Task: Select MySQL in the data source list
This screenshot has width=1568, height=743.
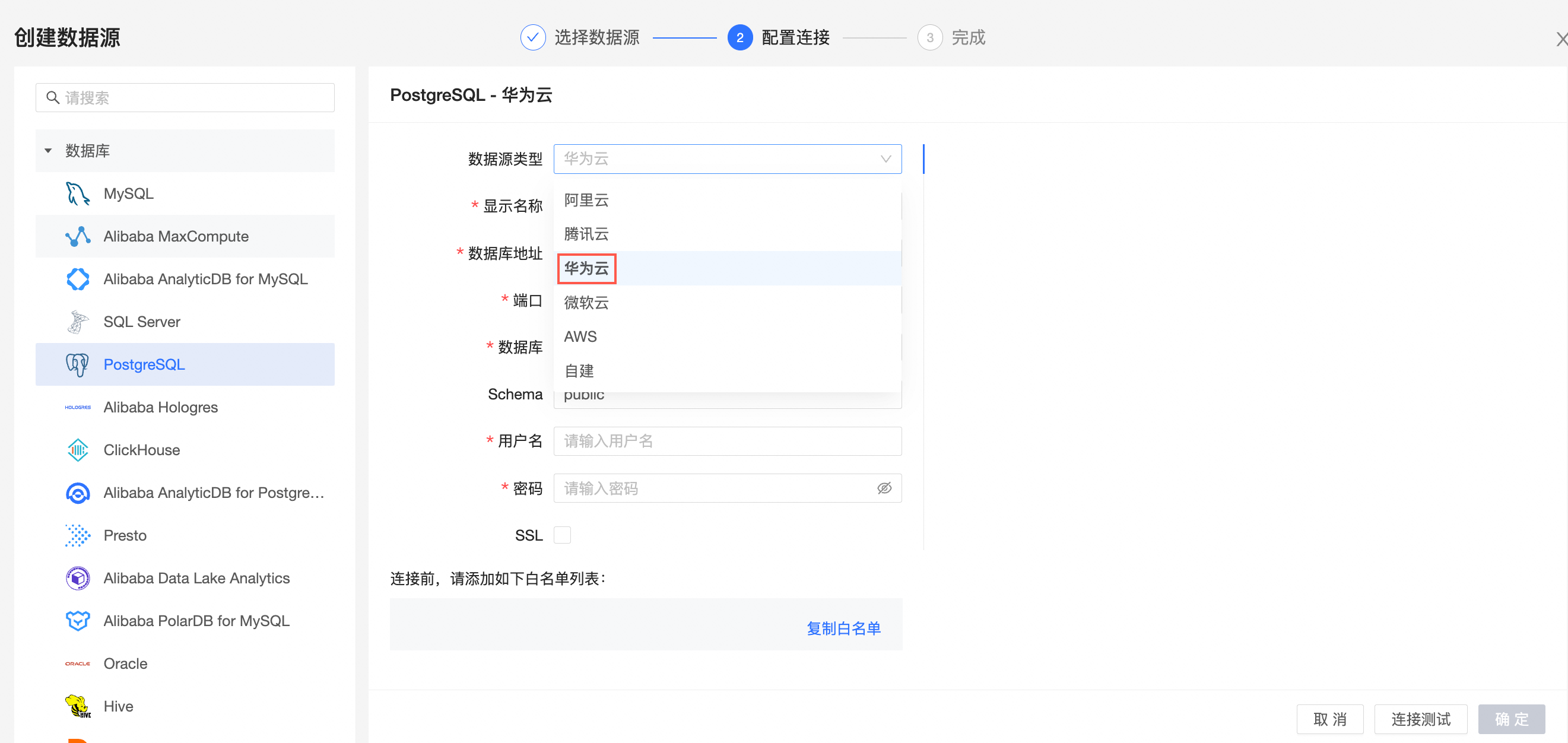Action: tap(185, 193)
